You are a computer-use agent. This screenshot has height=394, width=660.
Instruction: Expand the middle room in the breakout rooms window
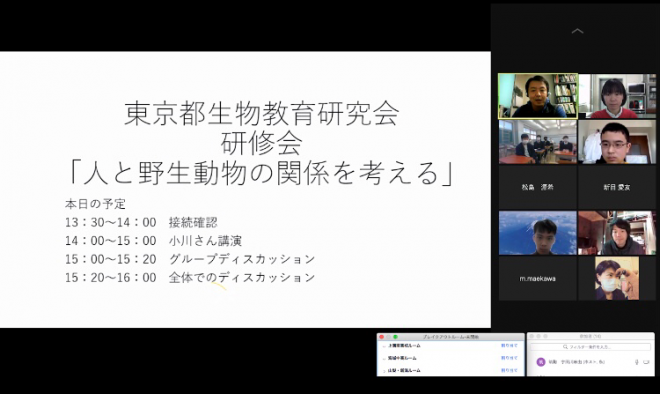pos(384,358)
